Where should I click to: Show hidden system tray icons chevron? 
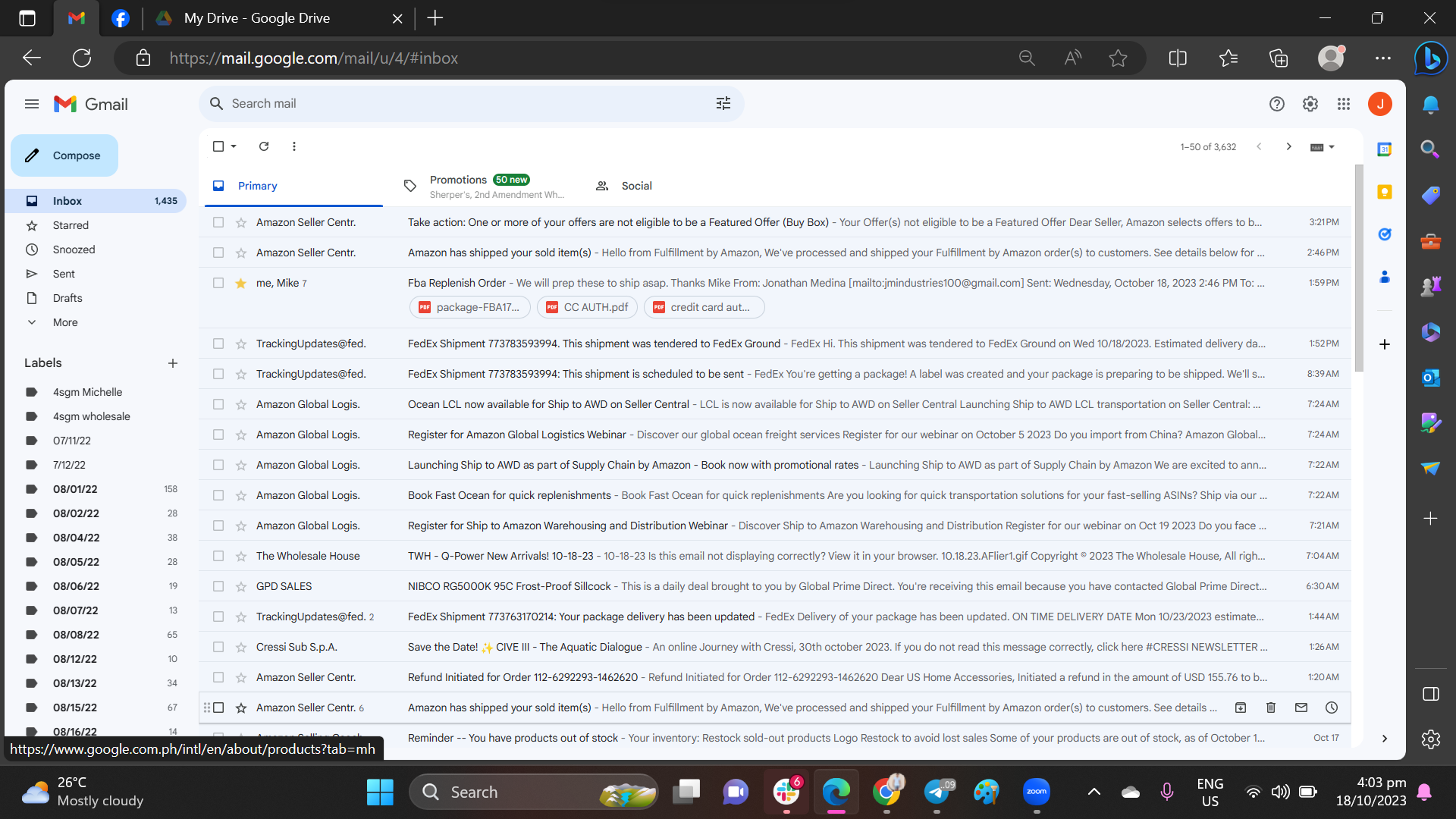pos(1094,792)
